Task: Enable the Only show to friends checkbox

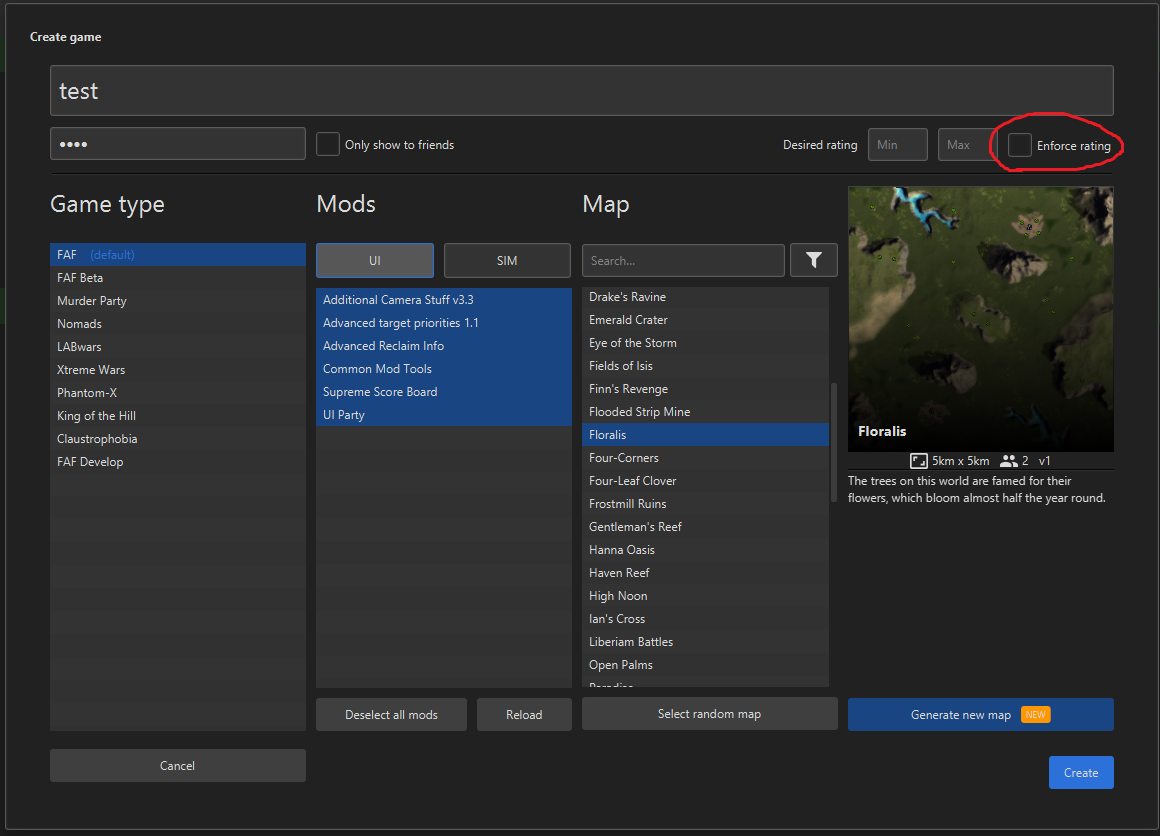Action: pos(328,144)
